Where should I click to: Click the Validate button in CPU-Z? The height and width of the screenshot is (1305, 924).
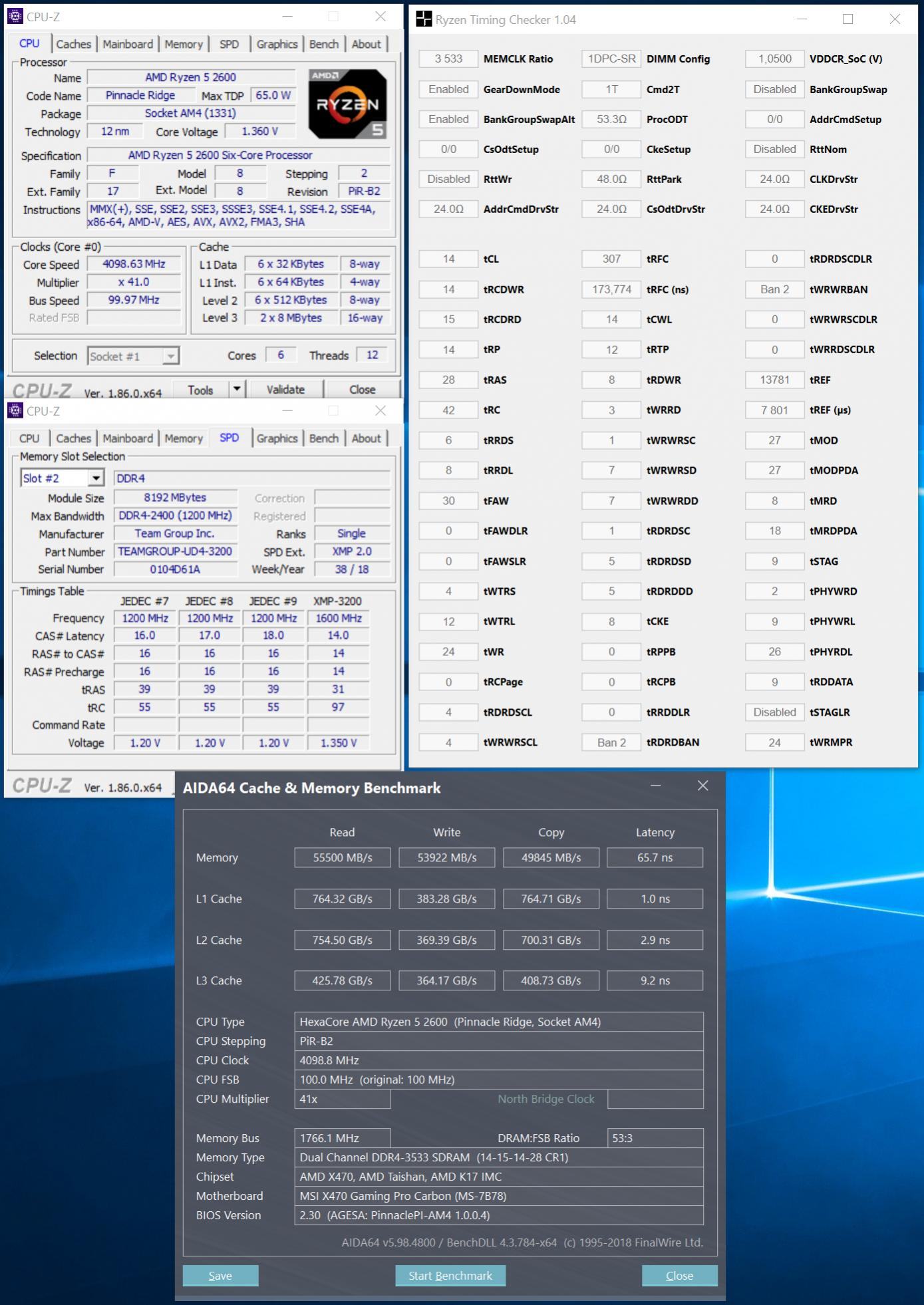[286, 390]
